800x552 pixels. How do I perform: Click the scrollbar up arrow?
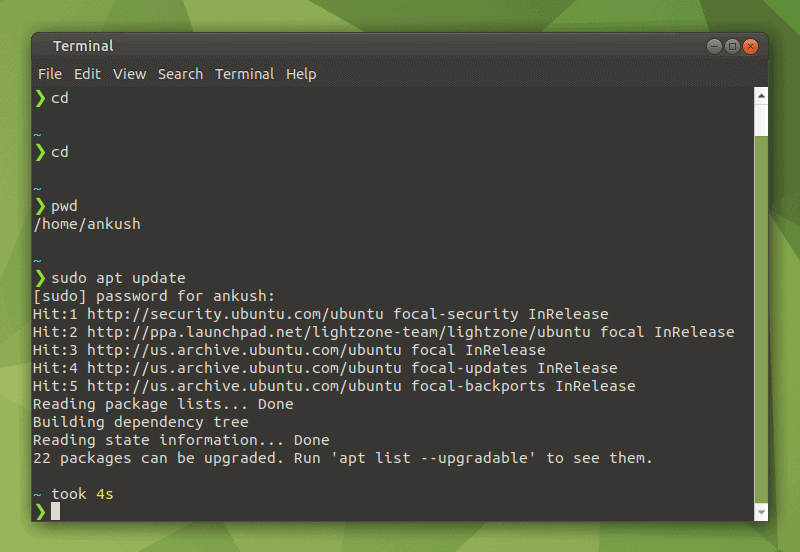point(761,95)
